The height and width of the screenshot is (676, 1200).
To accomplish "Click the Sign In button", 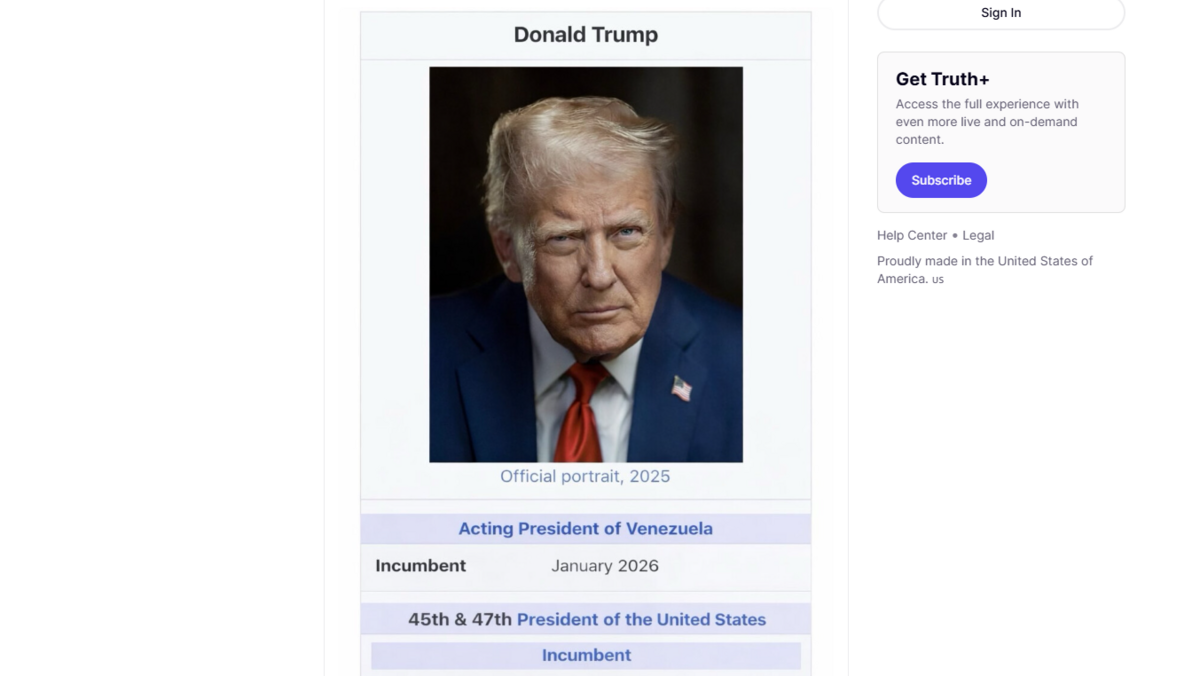I will click(x=1000, y=13).
